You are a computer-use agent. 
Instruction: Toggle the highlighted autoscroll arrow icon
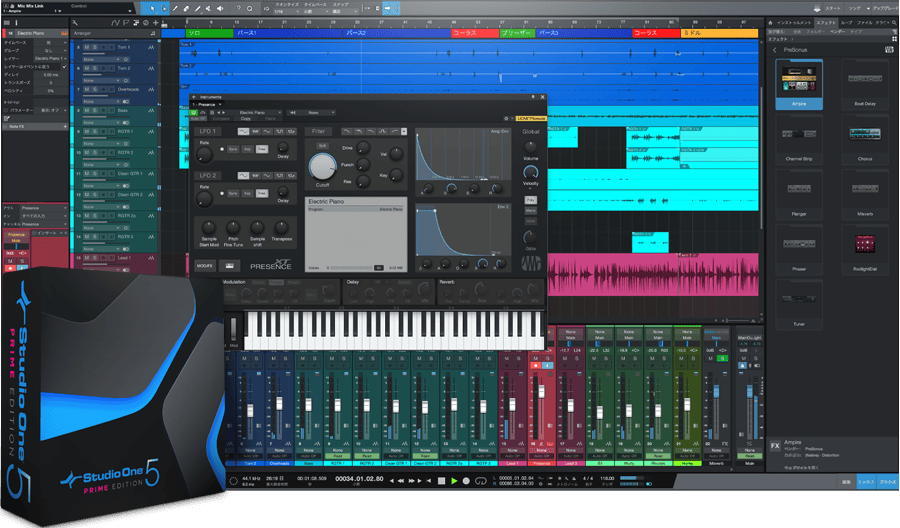coord(387,9)
